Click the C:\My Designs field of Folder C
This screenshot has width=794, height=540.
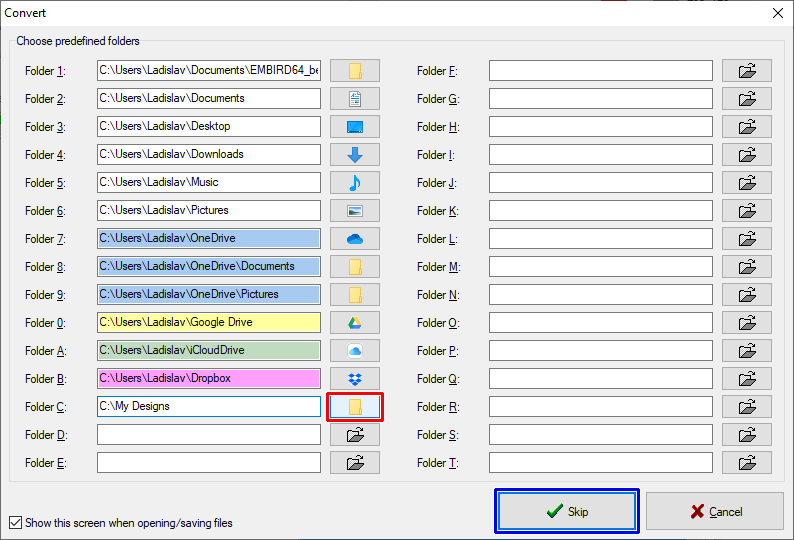pos(209,407)
